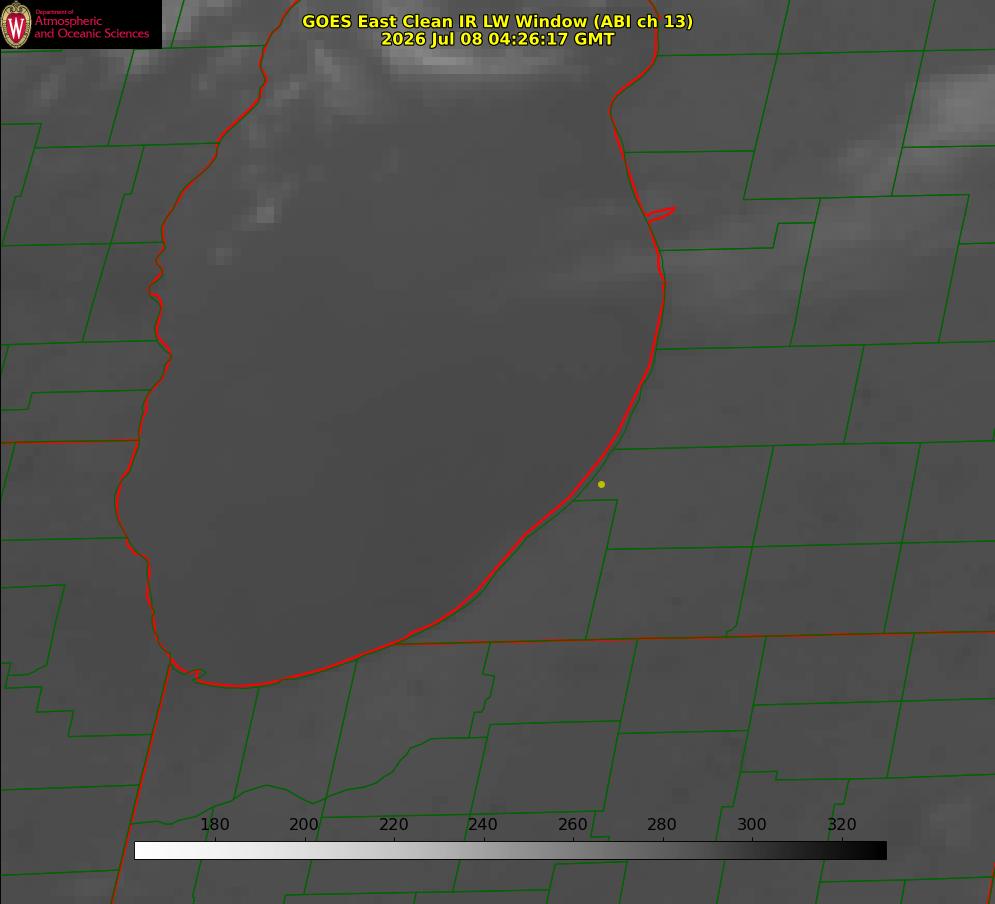Click the 280 label on the colorbar
Viewport: 995px width, 904px height.
[x=662, y=824]
